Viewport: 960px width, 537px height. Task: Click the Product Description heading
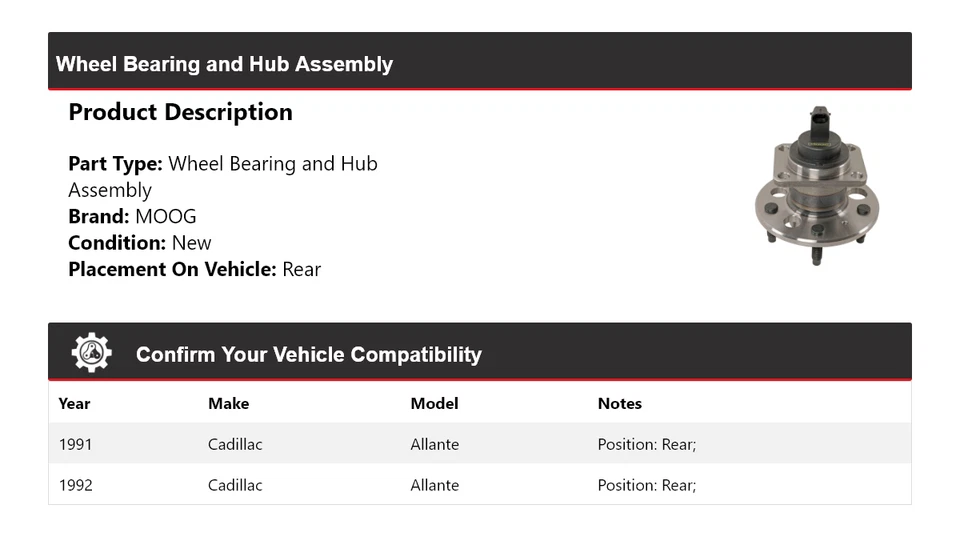(181, 112)
